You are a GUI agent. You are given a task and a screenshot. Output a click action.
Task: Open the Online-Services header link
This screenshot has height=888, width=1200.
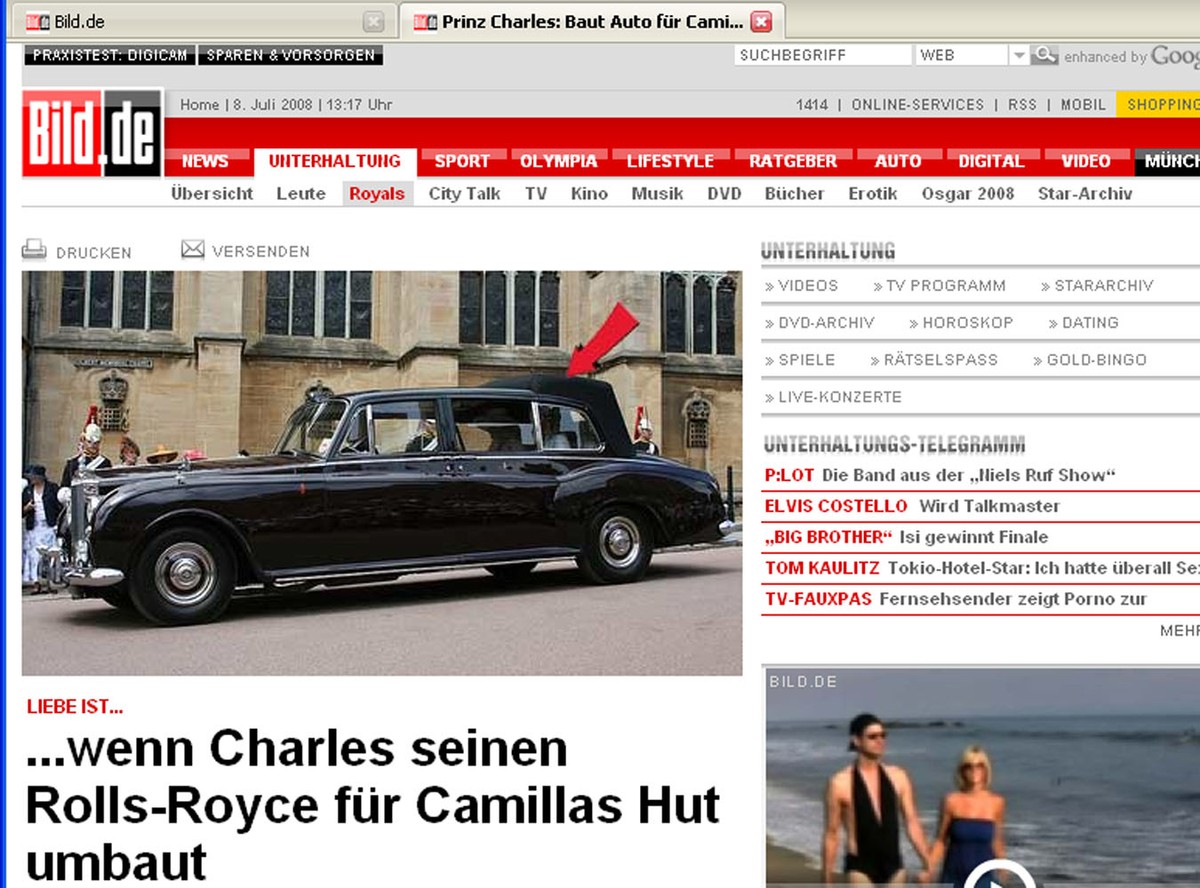[x=917, y=104]
